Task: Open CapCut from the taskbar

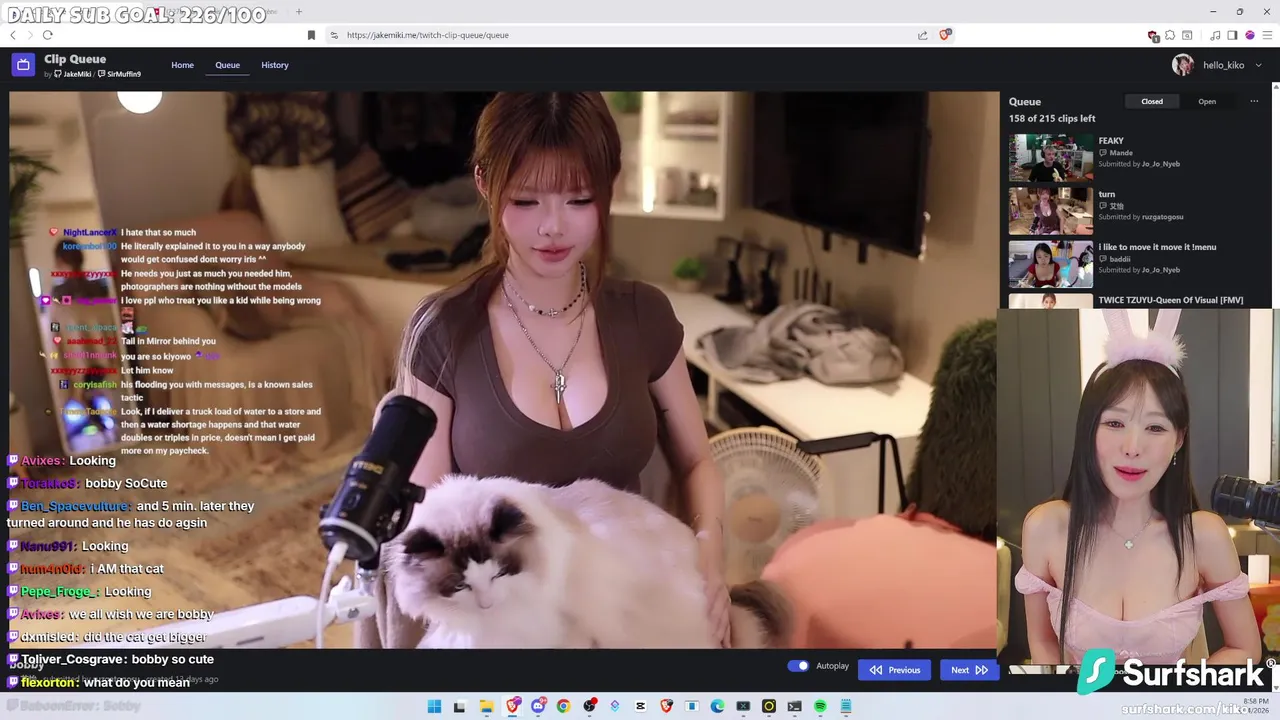Action: tap(640, 706)
